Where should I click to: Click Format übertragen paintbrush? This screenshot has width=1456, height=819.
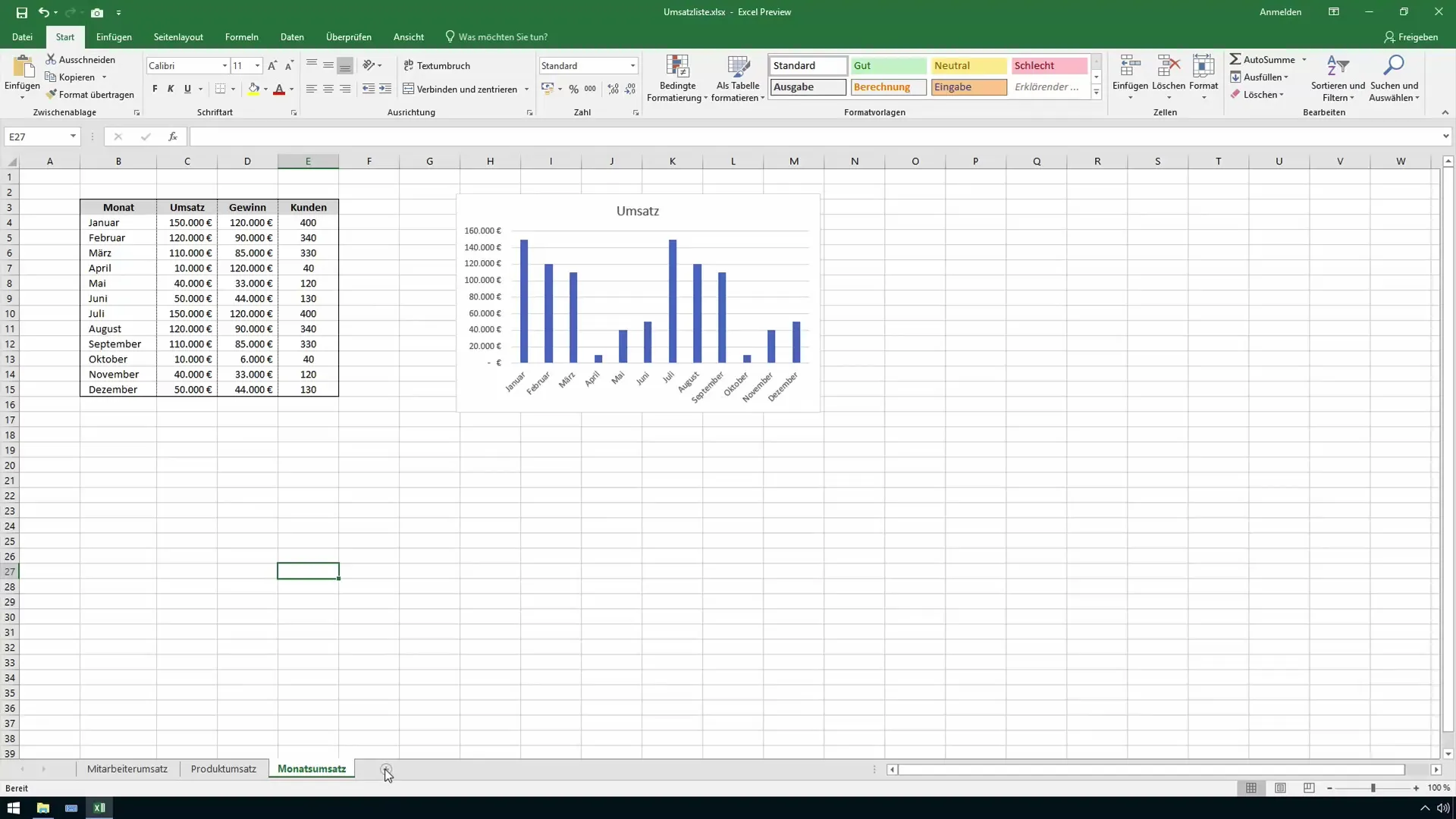(x=89, y=95)
